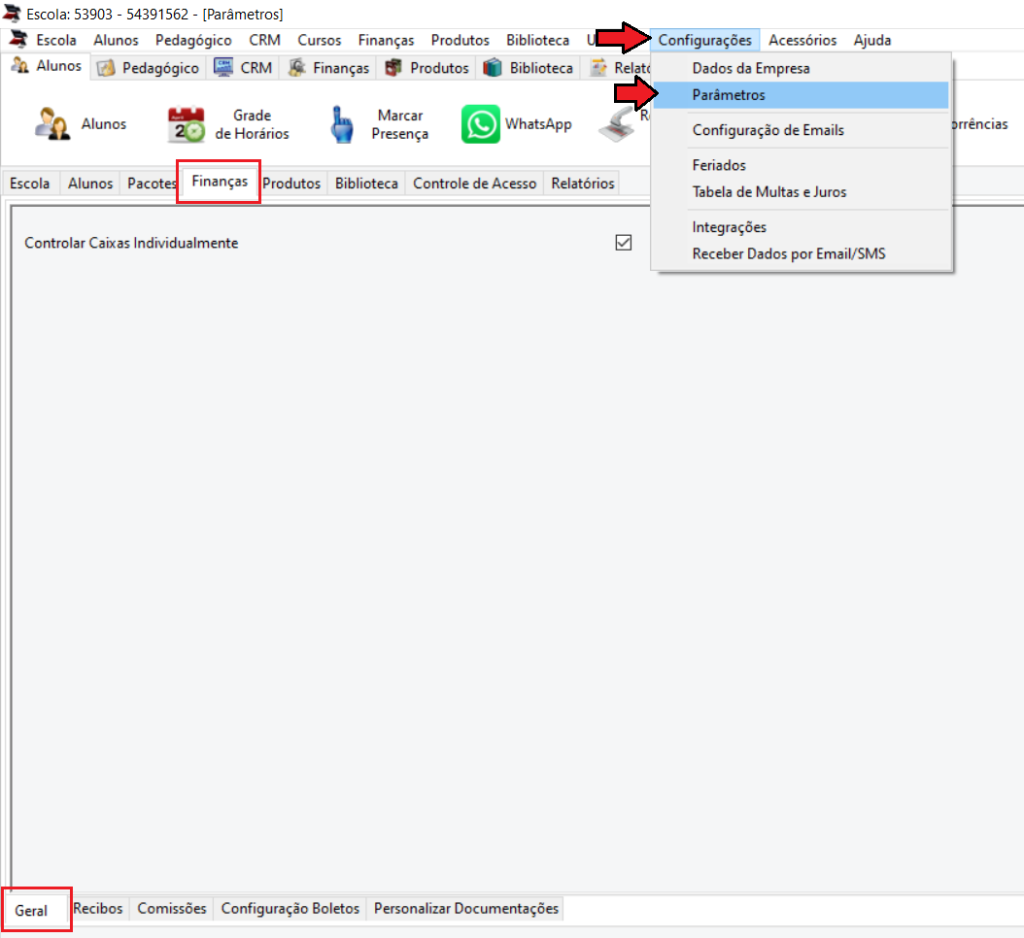Switch to the Comissões bottom tab
This screenshot has width=1024, height=938.
click(172, 909)
